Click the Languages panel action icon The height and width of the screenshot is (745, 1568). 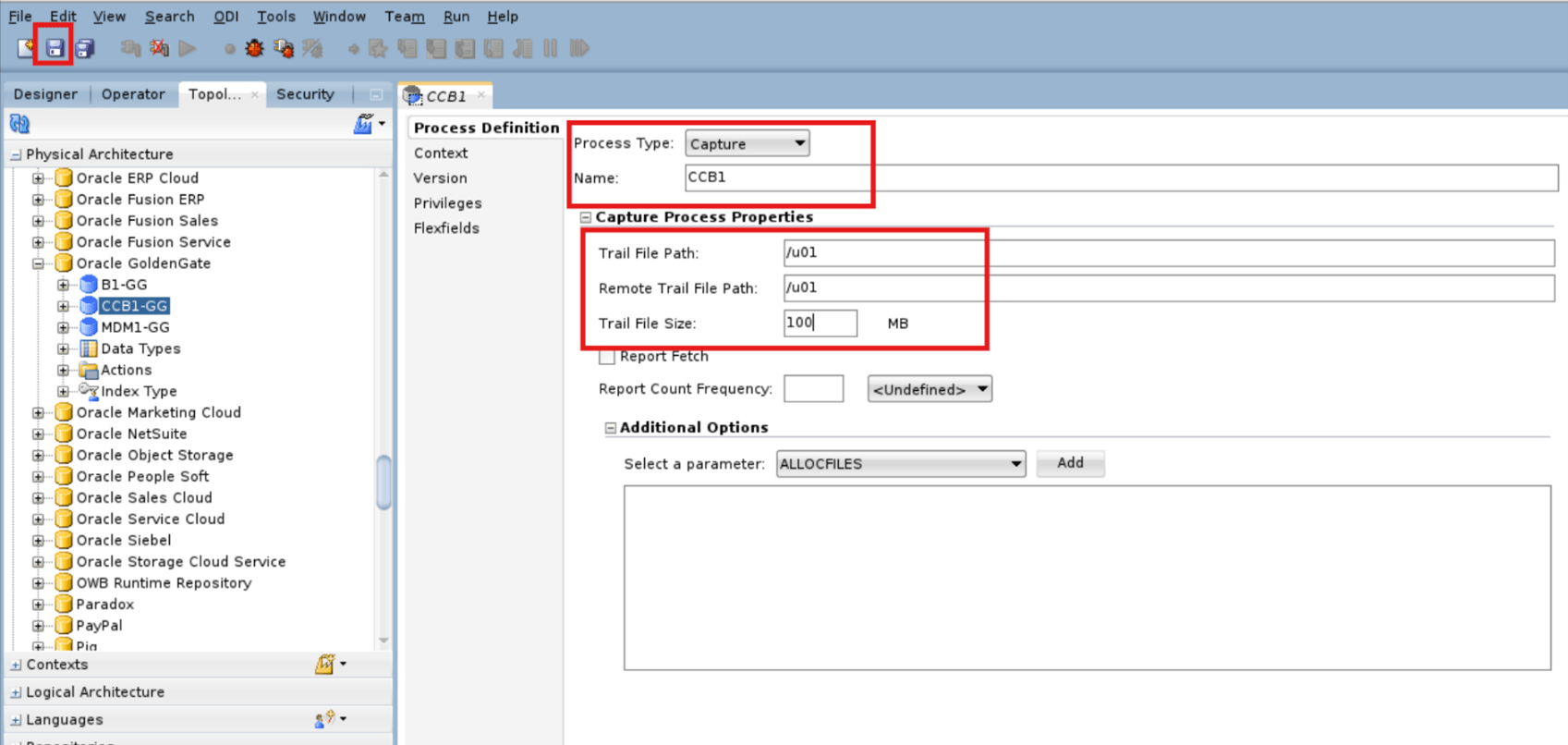pos(325,718)
